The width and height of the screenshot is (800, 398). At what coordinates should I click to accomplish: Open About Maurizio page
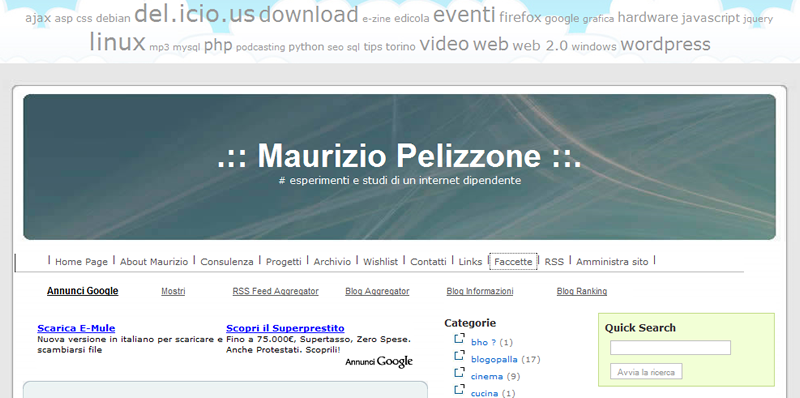(x=154, y=262)
